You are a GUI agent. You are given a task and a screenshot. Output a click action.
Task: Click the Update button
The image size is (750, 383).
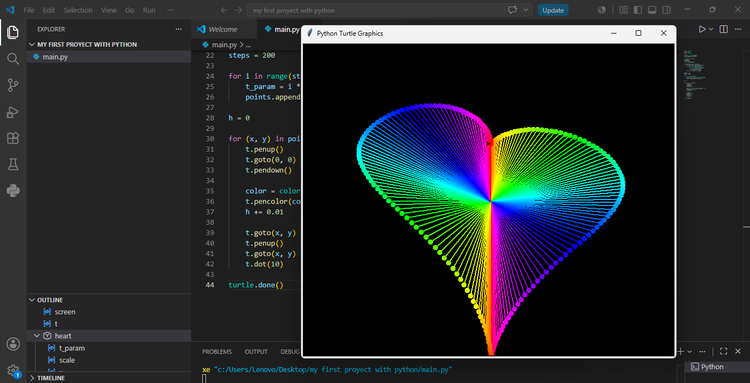(x=553, y=10)
